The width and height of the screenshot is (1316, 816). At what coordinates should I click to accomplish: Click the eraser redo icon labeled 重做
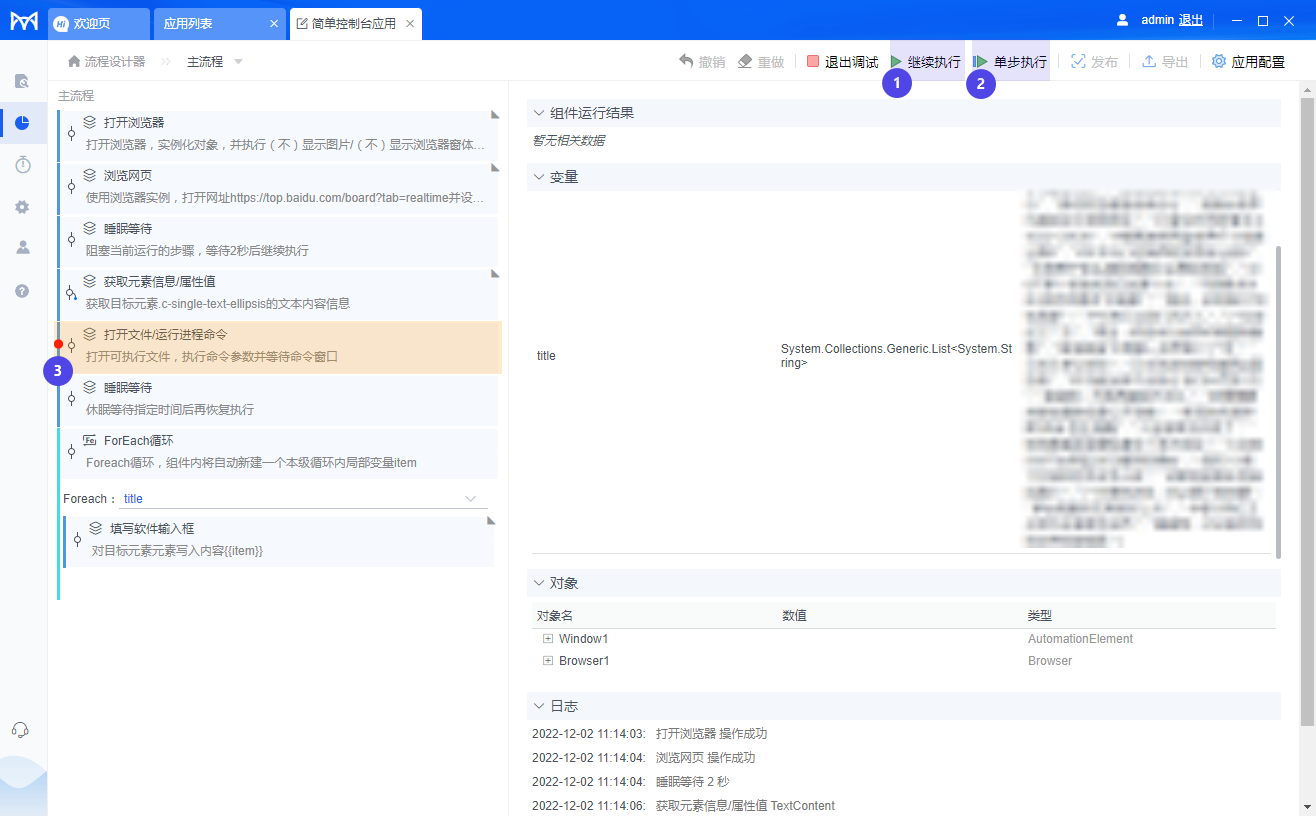[745, 61]
